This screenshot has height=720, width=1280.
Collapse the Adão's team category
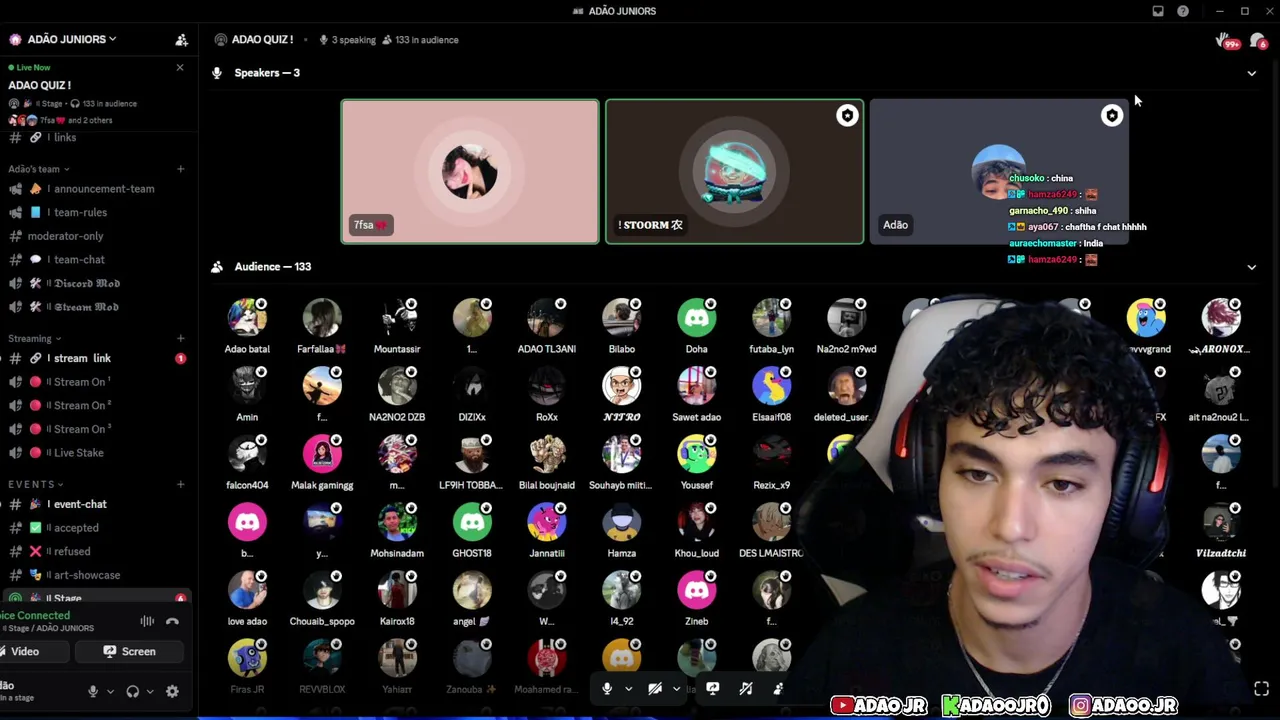pos(38,169)
